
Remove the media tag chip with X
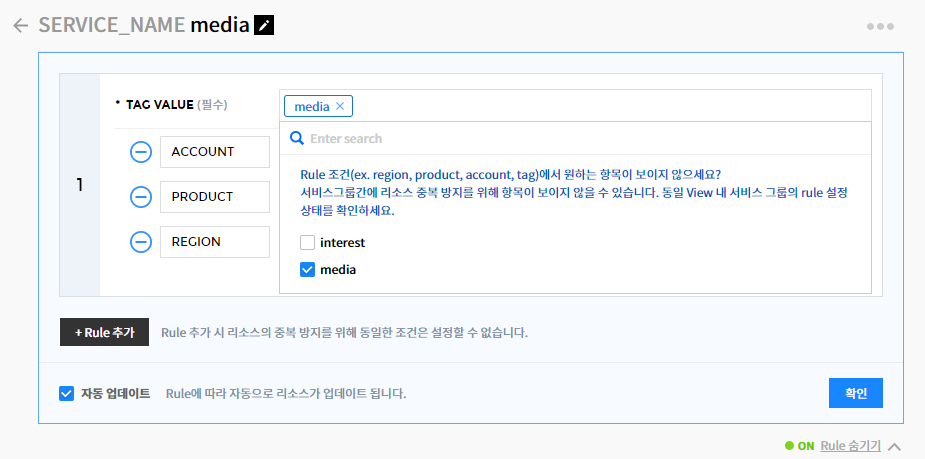340,106
